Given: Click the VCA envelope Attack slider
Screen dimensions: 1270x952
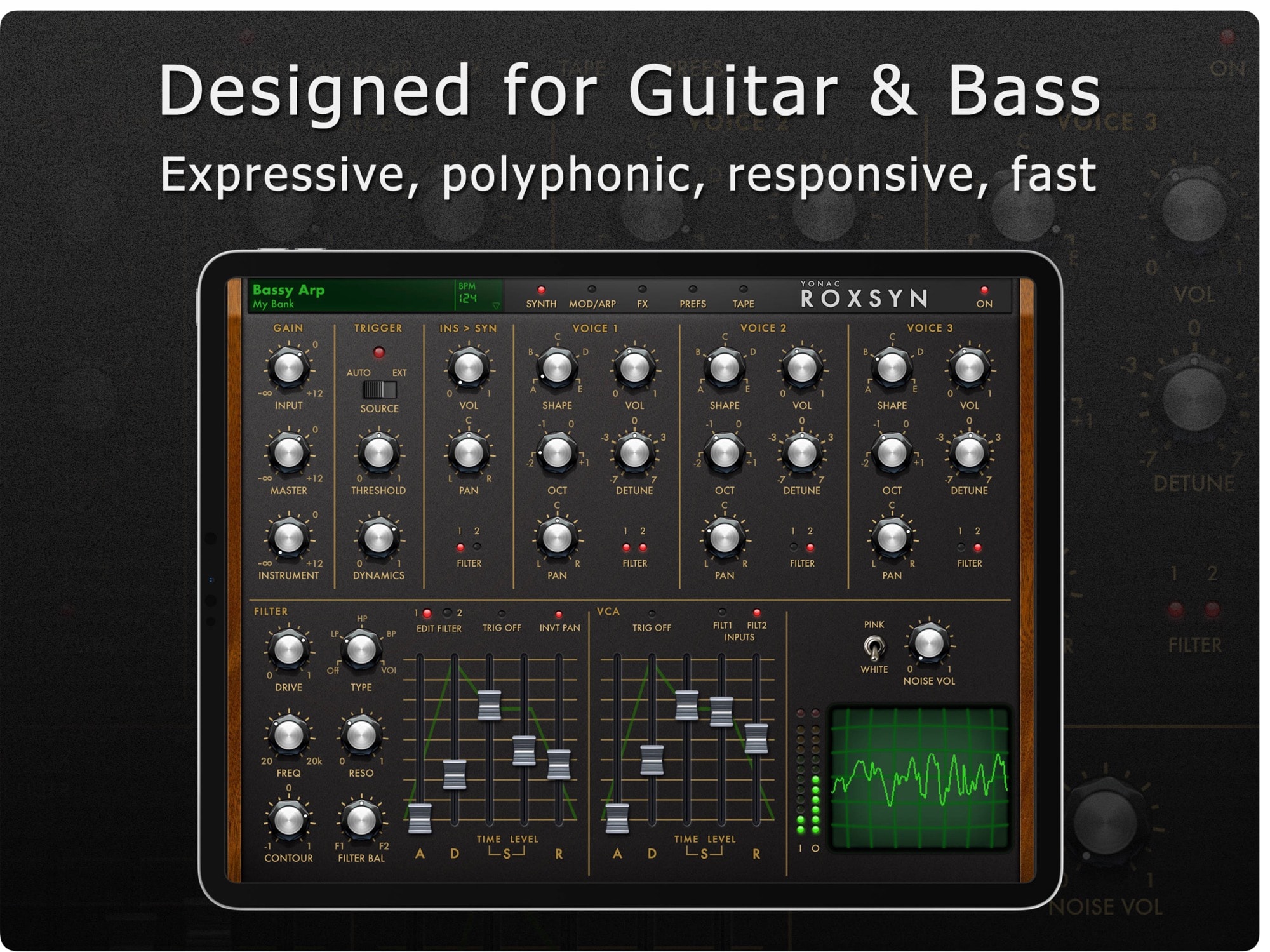Looking at the screenshot, I should pyautogui.click(x=617, y=818).
